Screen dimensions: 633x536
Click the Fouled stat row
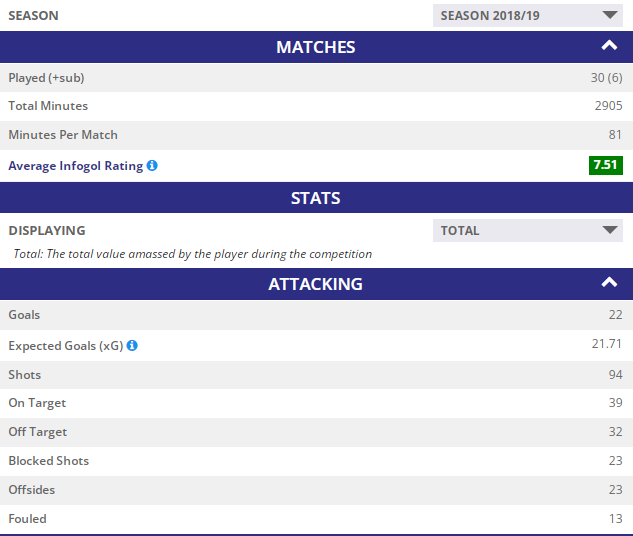(316, 519)
